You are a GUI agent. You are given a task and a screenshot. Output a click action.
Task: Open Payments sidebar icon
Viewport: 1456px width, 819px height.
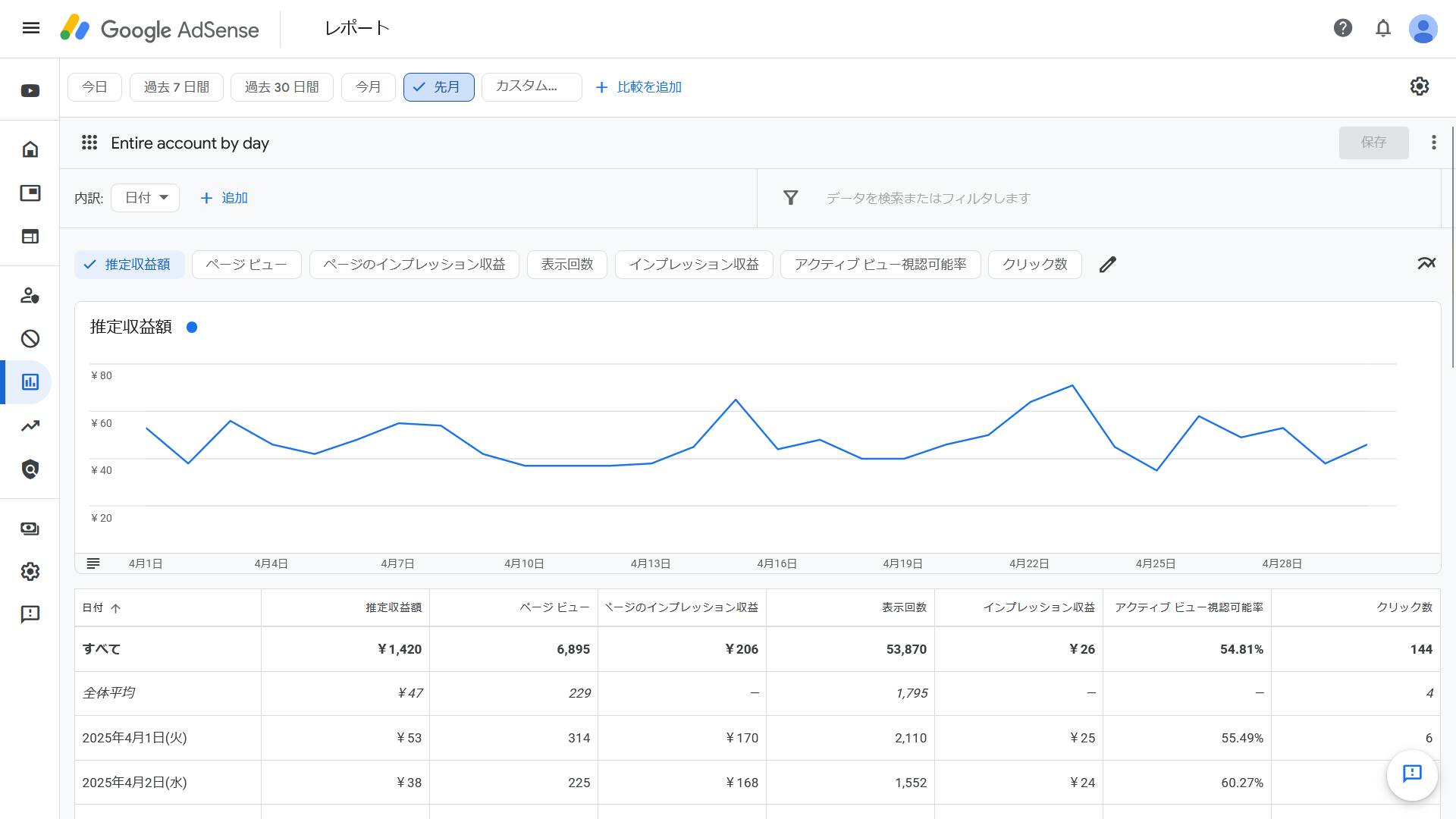(30, 529)
